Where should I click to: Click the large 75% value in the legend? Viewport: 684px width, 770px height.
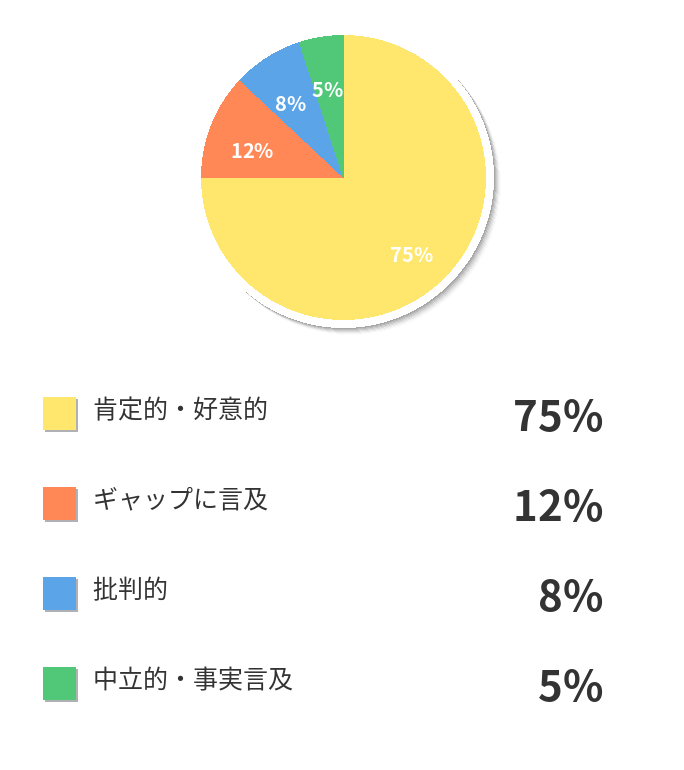coord(558,416)
